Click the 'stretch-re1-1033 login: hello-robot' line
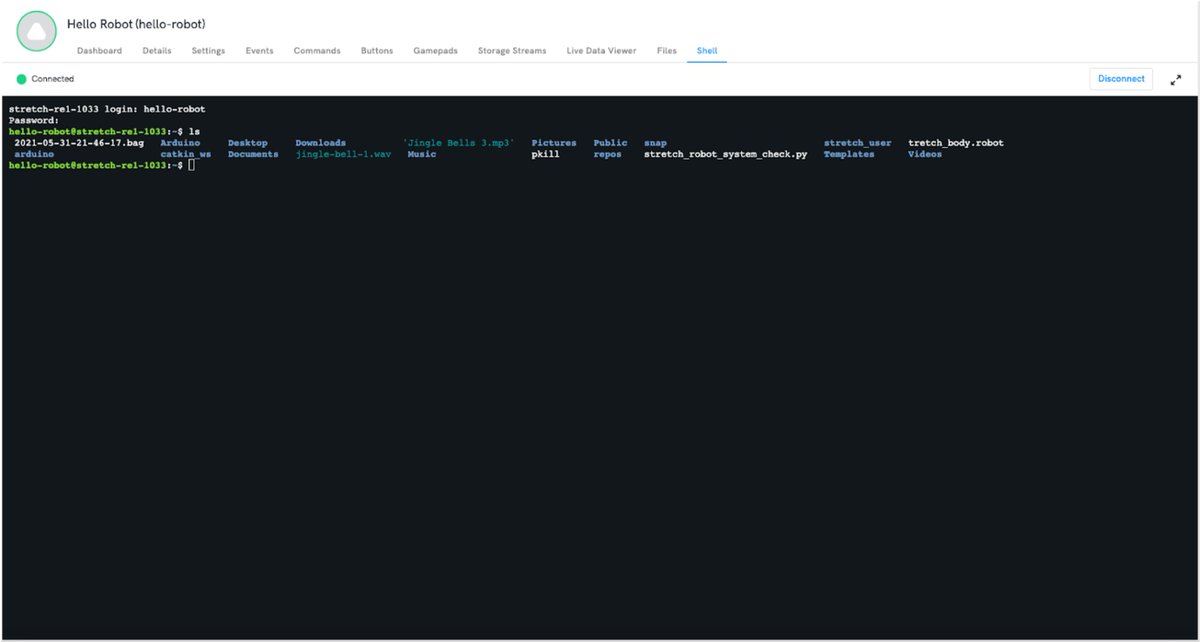This screenshot has width=1200, height=642. [x=107, y=108]
